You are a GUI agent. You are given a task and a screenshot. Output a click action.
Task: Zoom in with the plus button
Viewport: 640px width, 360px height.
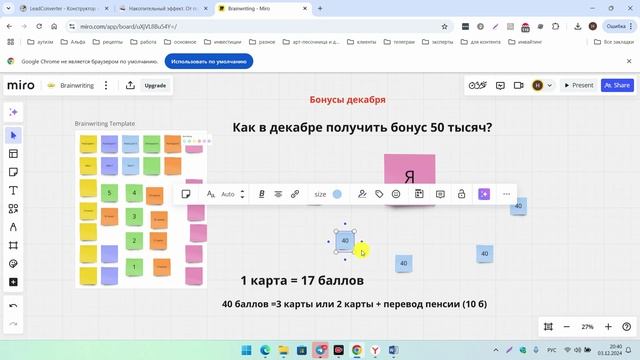[608, 327]
